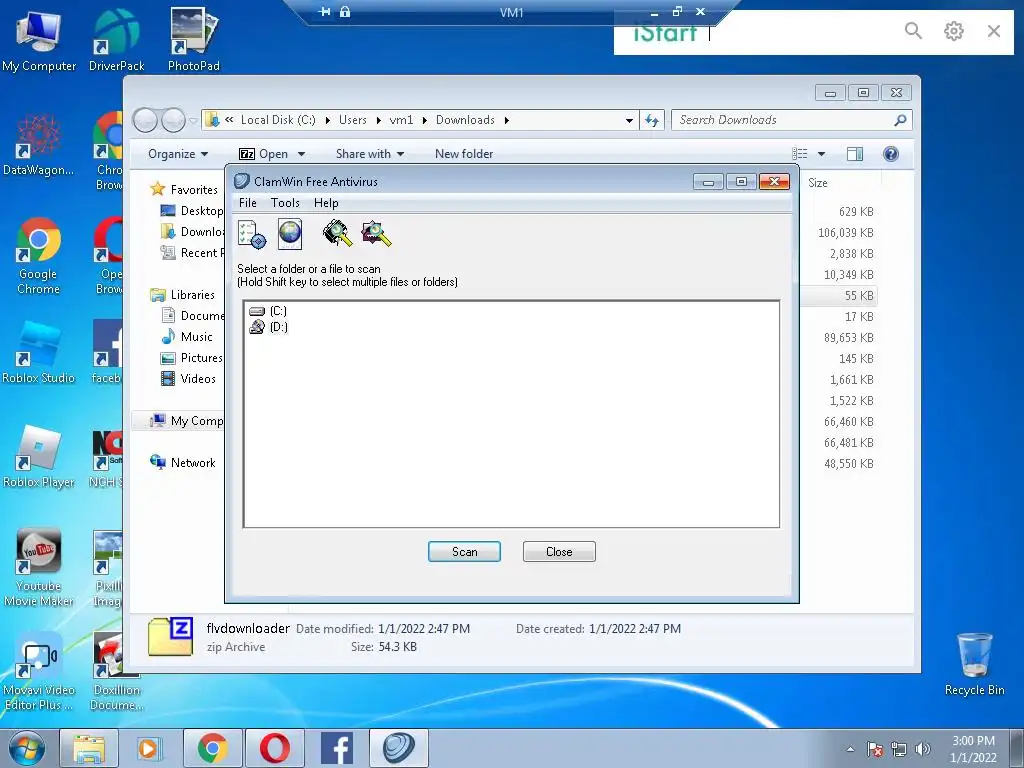Click the Explorer view options icon
This screenshot has width=1024, height=768.
[x=800, y=154]
